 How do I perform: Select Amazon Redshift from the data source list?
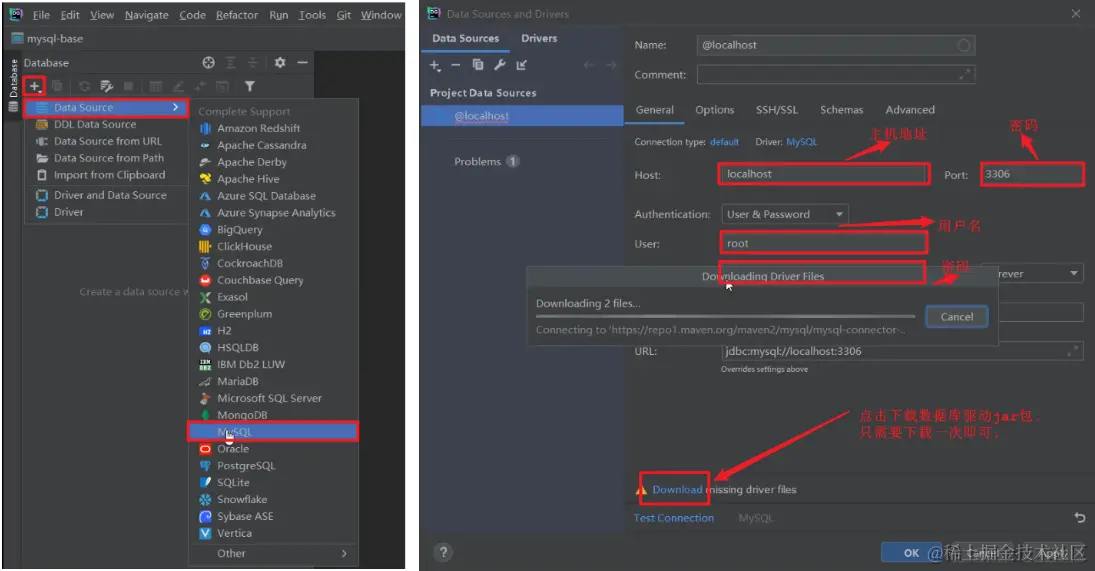coord(273,128)
